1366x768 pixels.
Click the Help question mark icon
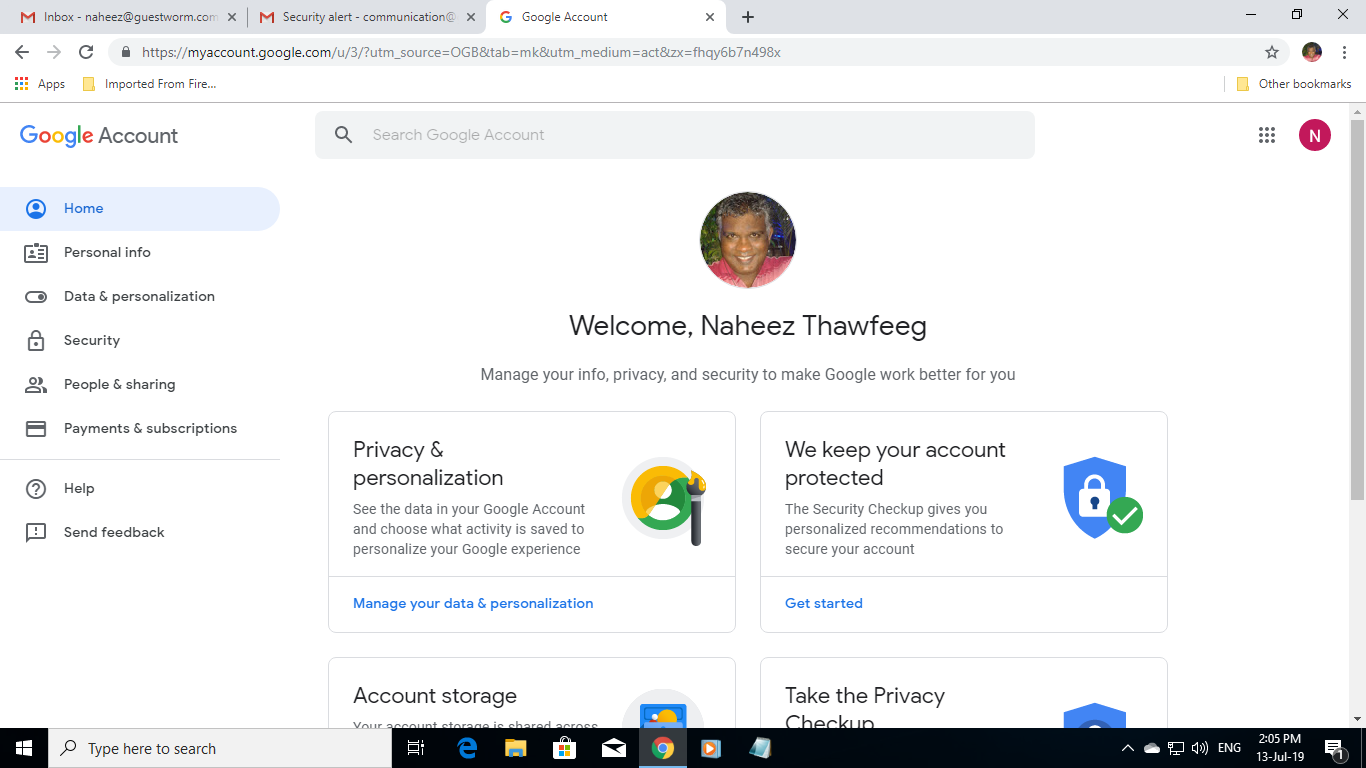tap(36, 489)
